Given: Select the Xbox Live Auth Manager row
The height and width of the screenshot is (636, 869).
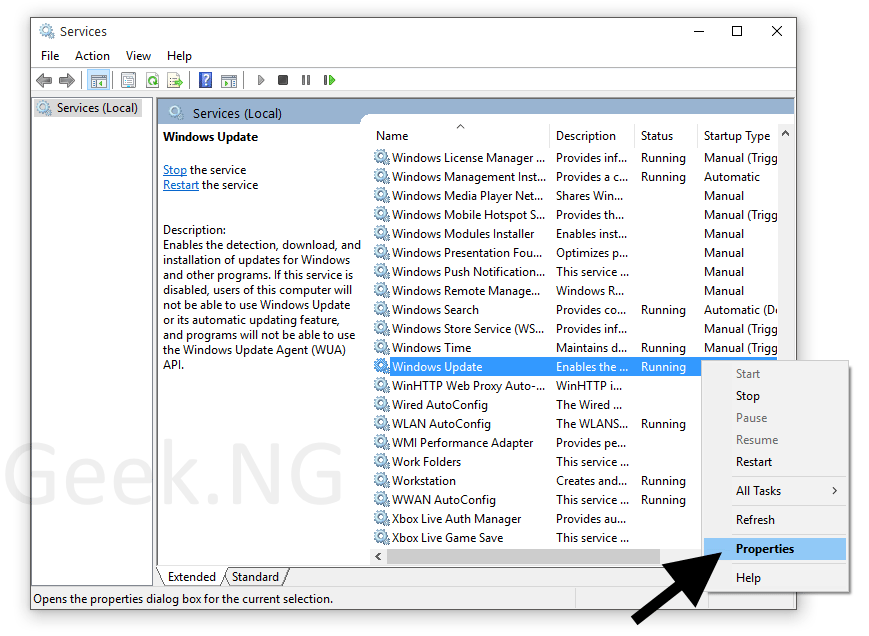Looking at the screenshot, I should (536, 519).
